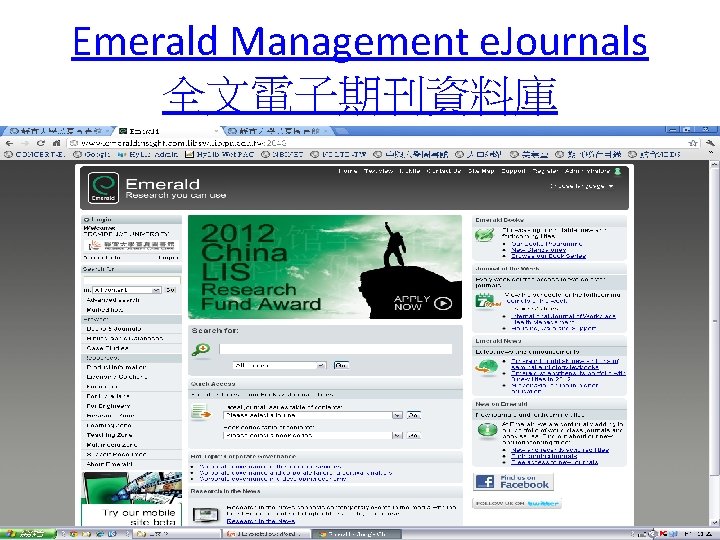Open the CONCERT bookmark in bookmarks bar
The height and width of the screenshot is (540, 720).
[x=34, y=155]
